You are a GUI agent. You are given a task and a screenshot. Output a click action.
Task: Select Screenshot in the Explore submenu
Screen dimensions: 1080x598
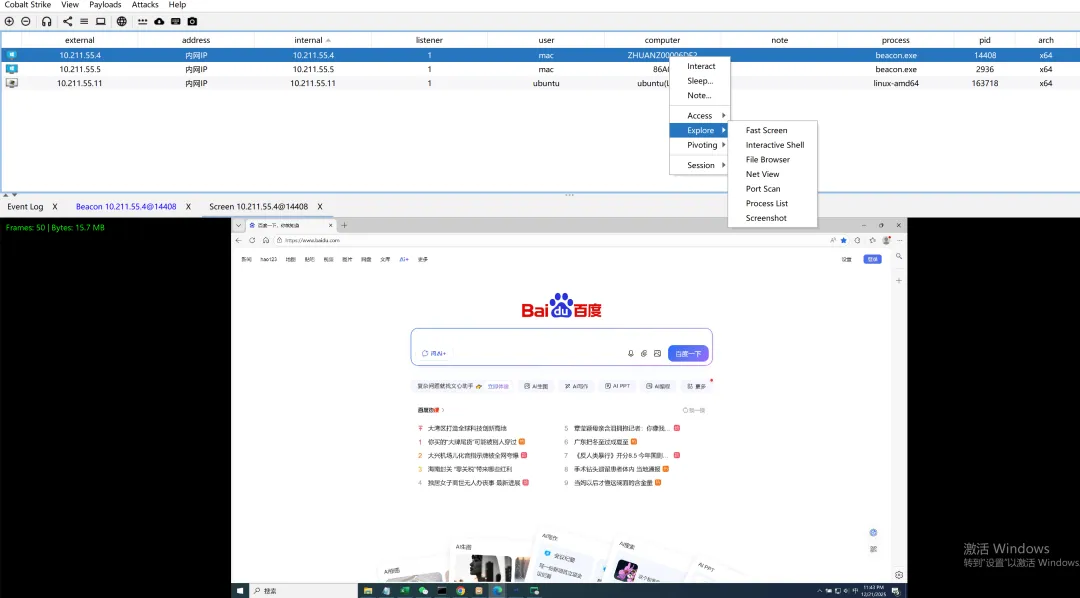point(772,218)
